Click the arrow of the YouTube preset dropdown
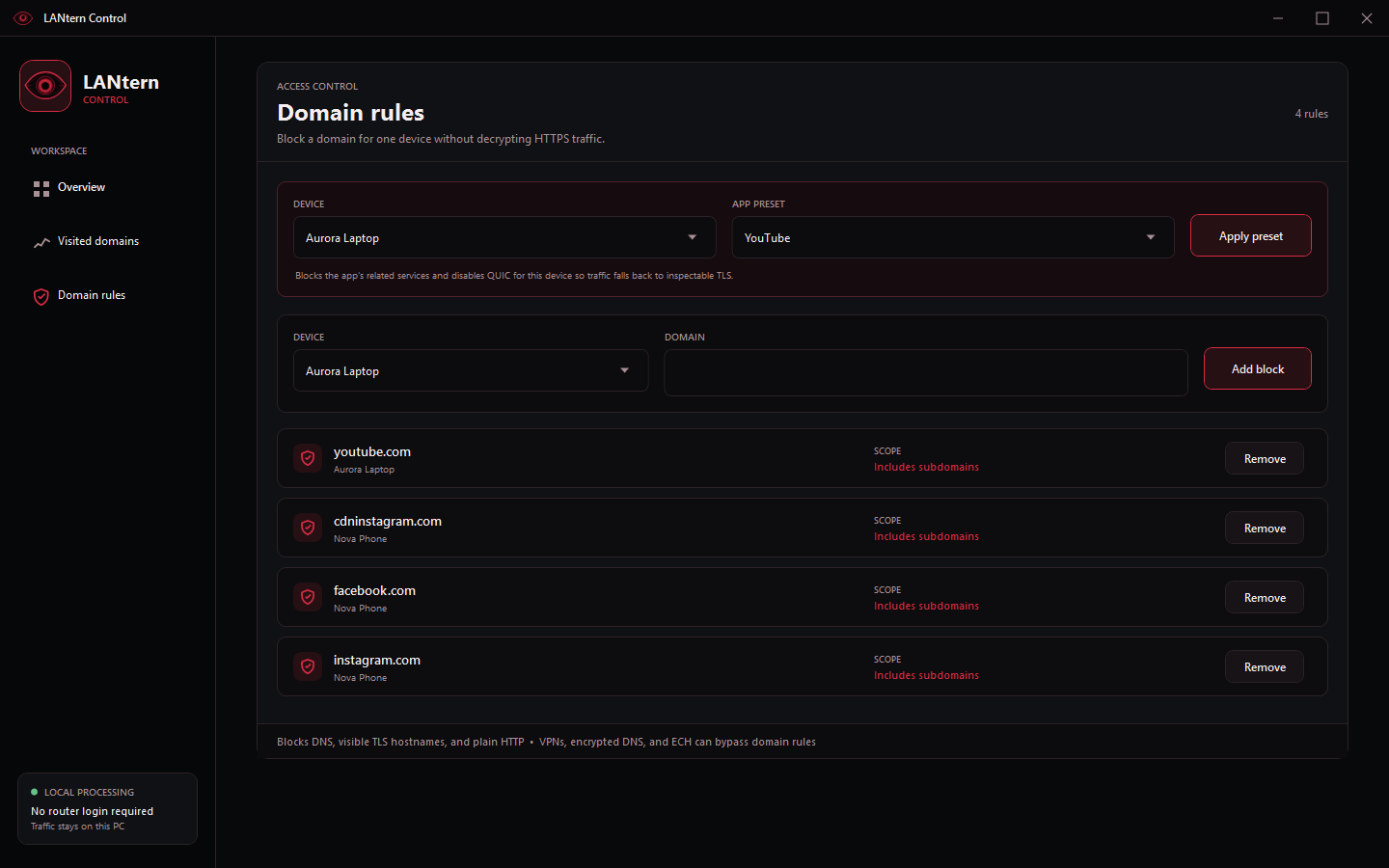Viewport: 1389px width, 868px height. click(x=1151, y=237)
